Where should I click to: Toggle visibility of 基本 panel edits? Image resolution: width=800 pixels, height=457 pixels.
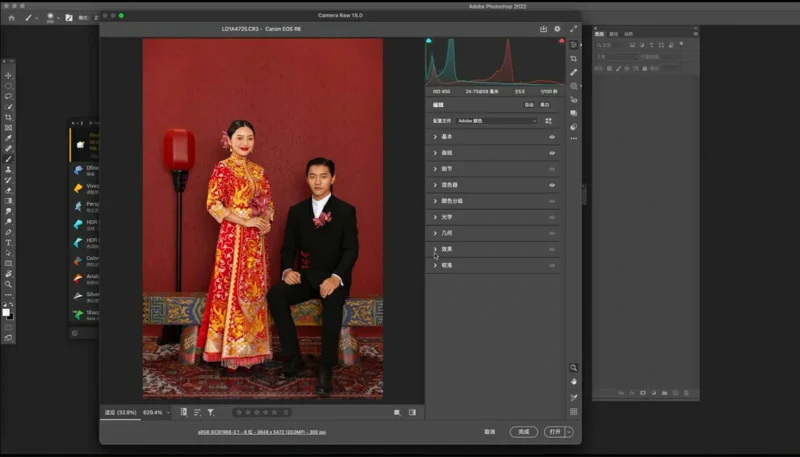[x=551, y=136]
